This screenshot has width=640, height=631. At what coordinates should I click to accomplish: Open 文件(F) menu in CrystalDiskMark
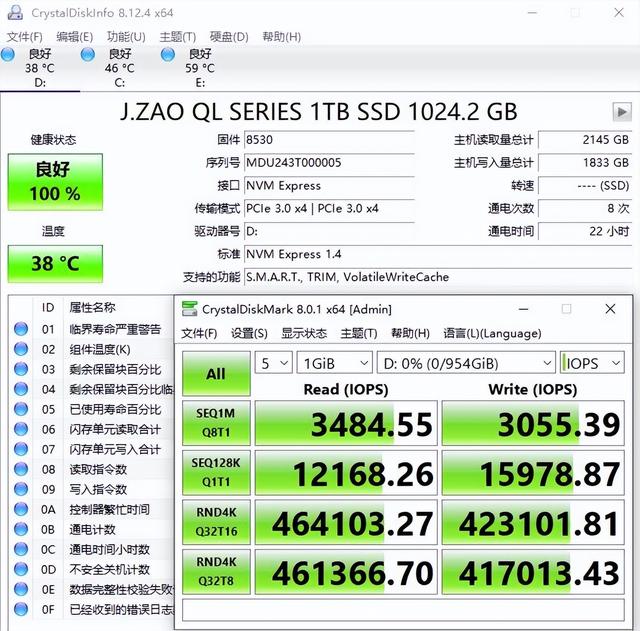point(199,333)
